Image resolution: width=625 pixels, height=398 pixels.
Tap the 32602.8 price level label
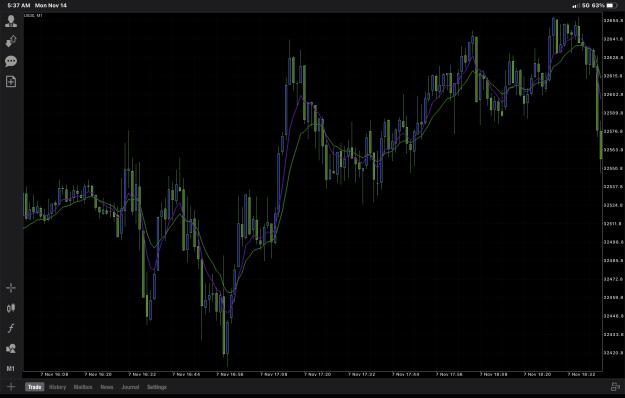pyautogui.click(x=613, y=94)
